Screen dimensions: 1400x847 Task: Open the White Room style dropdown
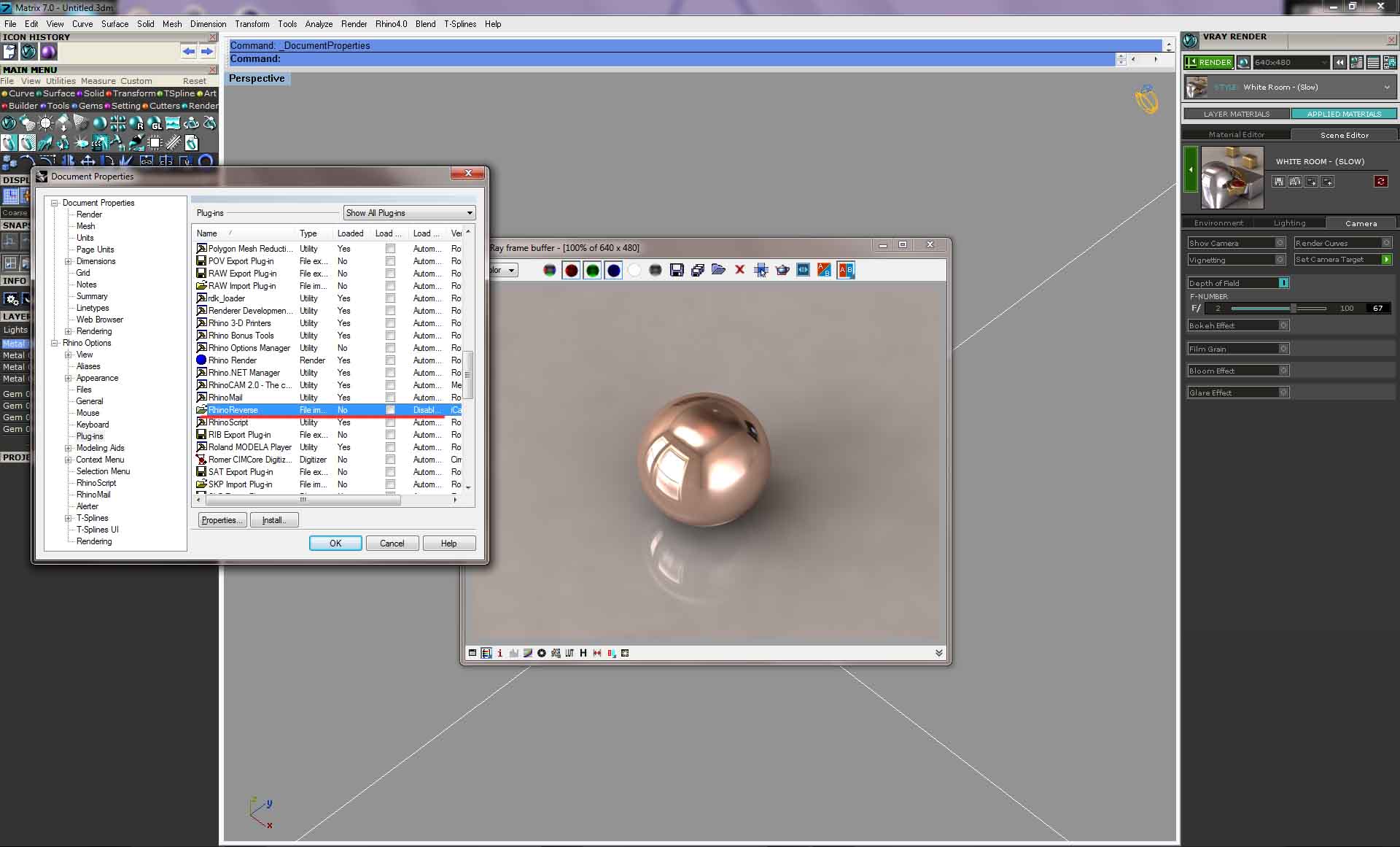tap(1386, 88)
